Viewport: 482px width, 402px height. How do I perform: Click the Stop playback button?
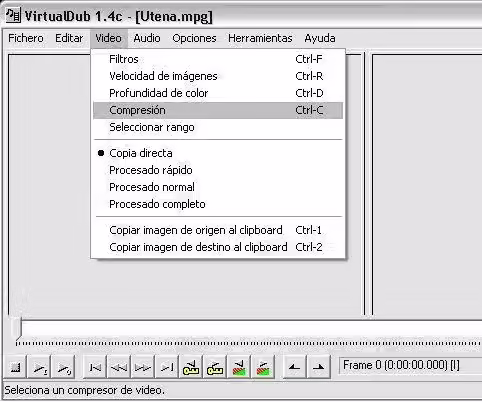[x=16, y=367]
